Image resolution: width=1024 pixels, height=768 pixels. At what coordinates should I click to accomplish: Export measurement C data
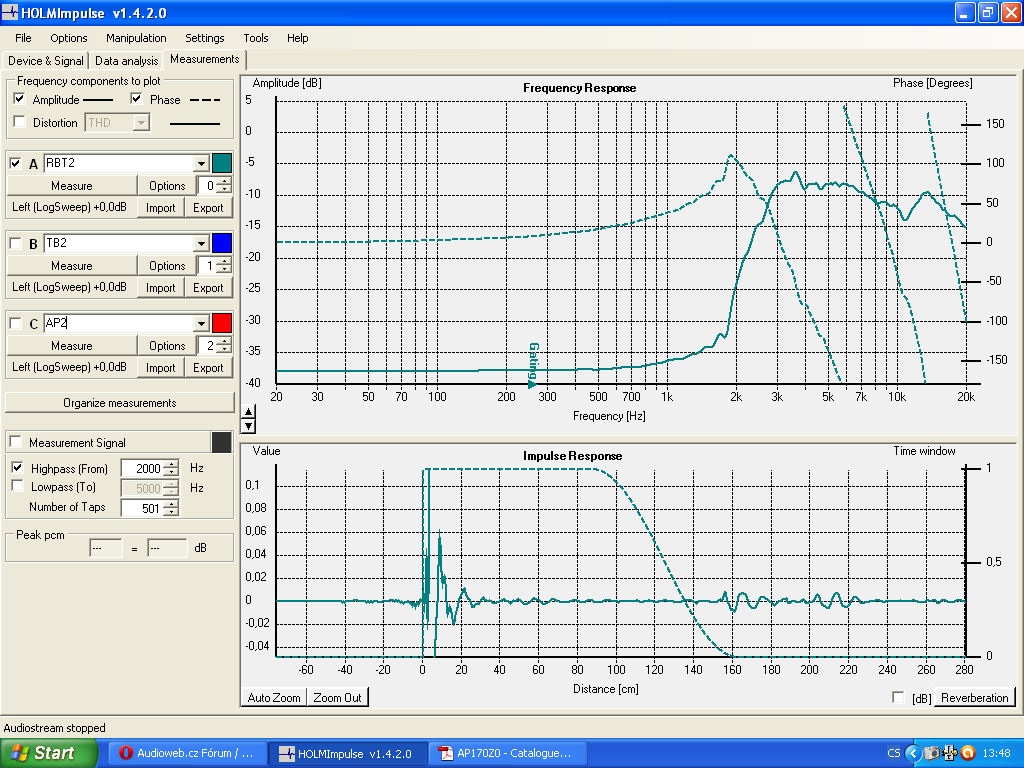tap(208, 368)
